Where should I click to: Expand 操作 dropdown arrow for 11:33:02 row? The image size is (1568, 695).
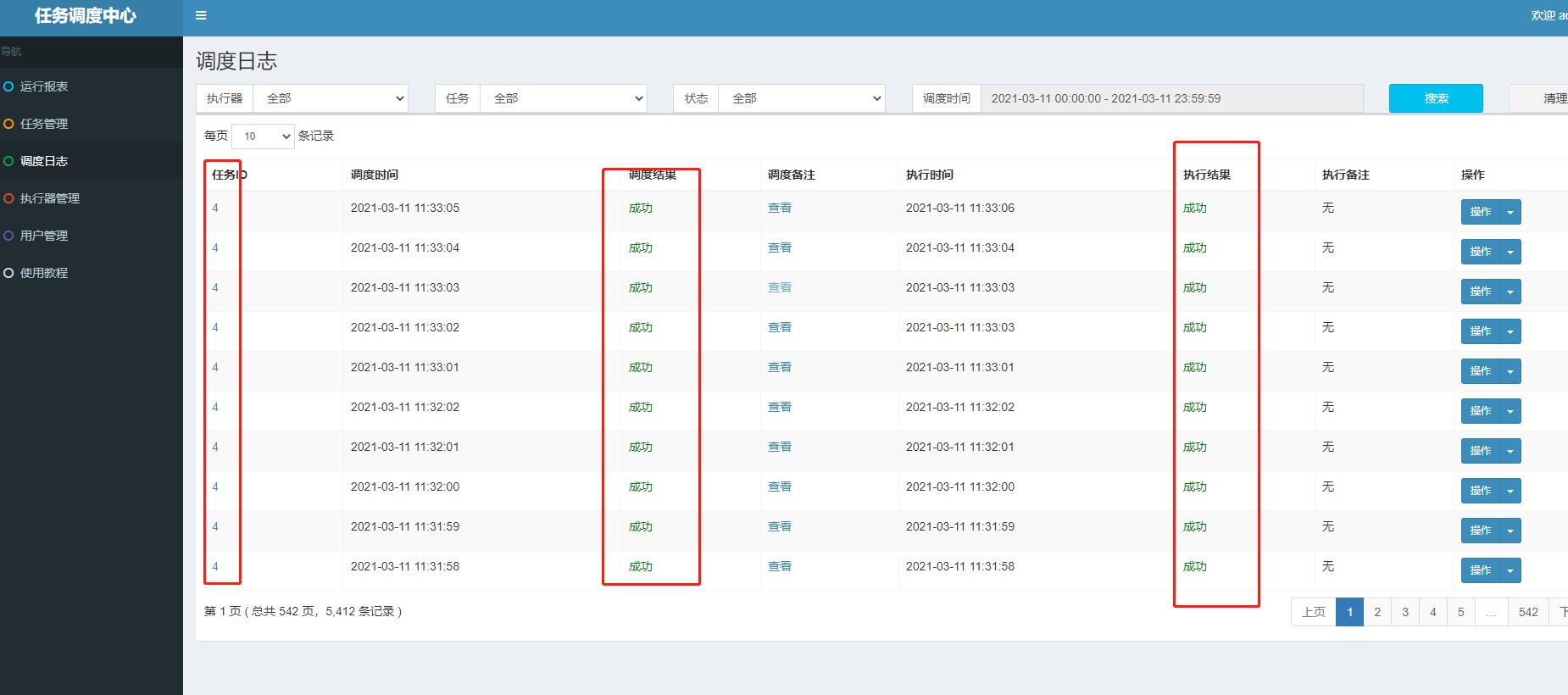(x=1510, y=331)
